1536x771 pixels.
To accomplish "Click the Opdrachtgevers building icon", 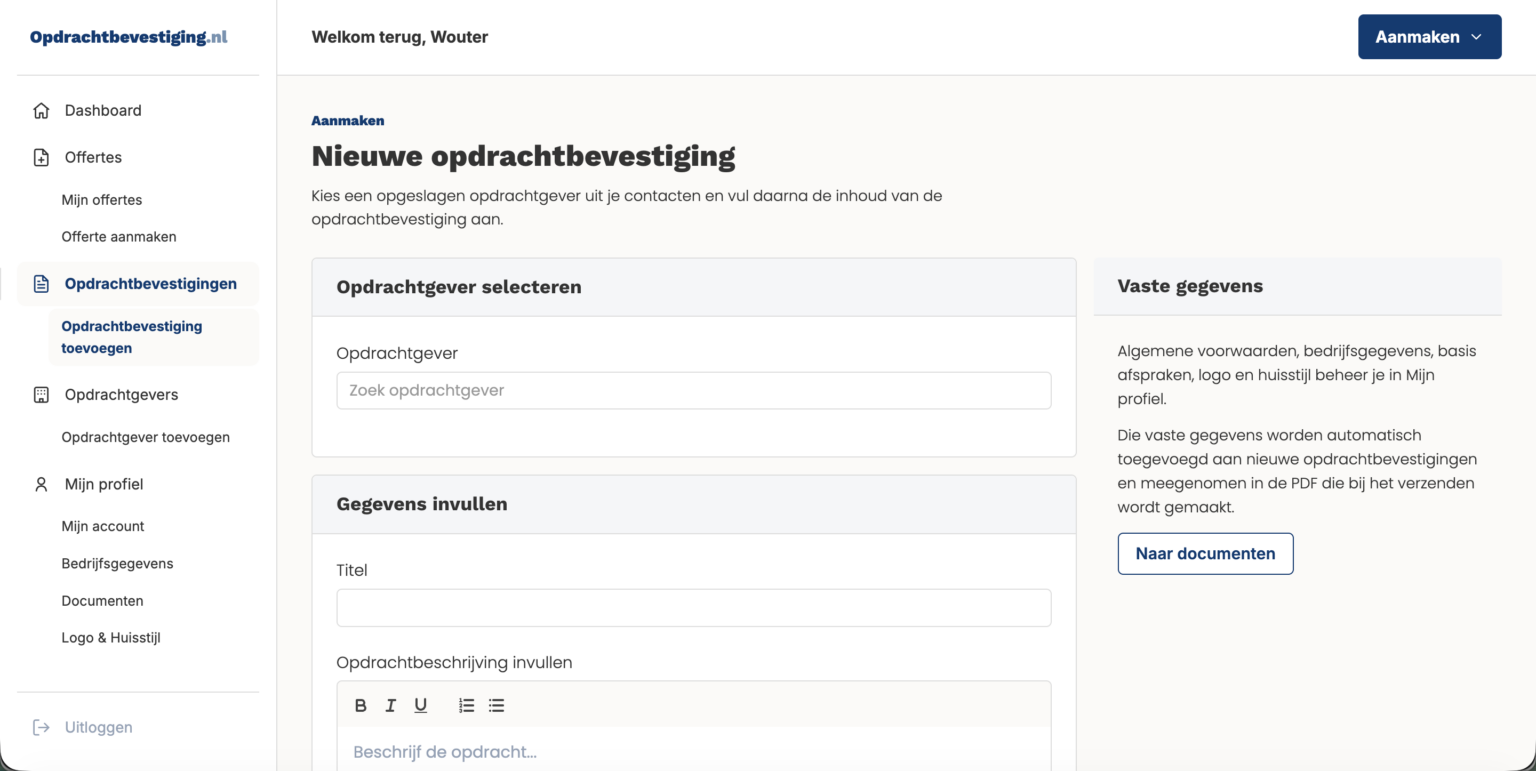I will [41, 395].
